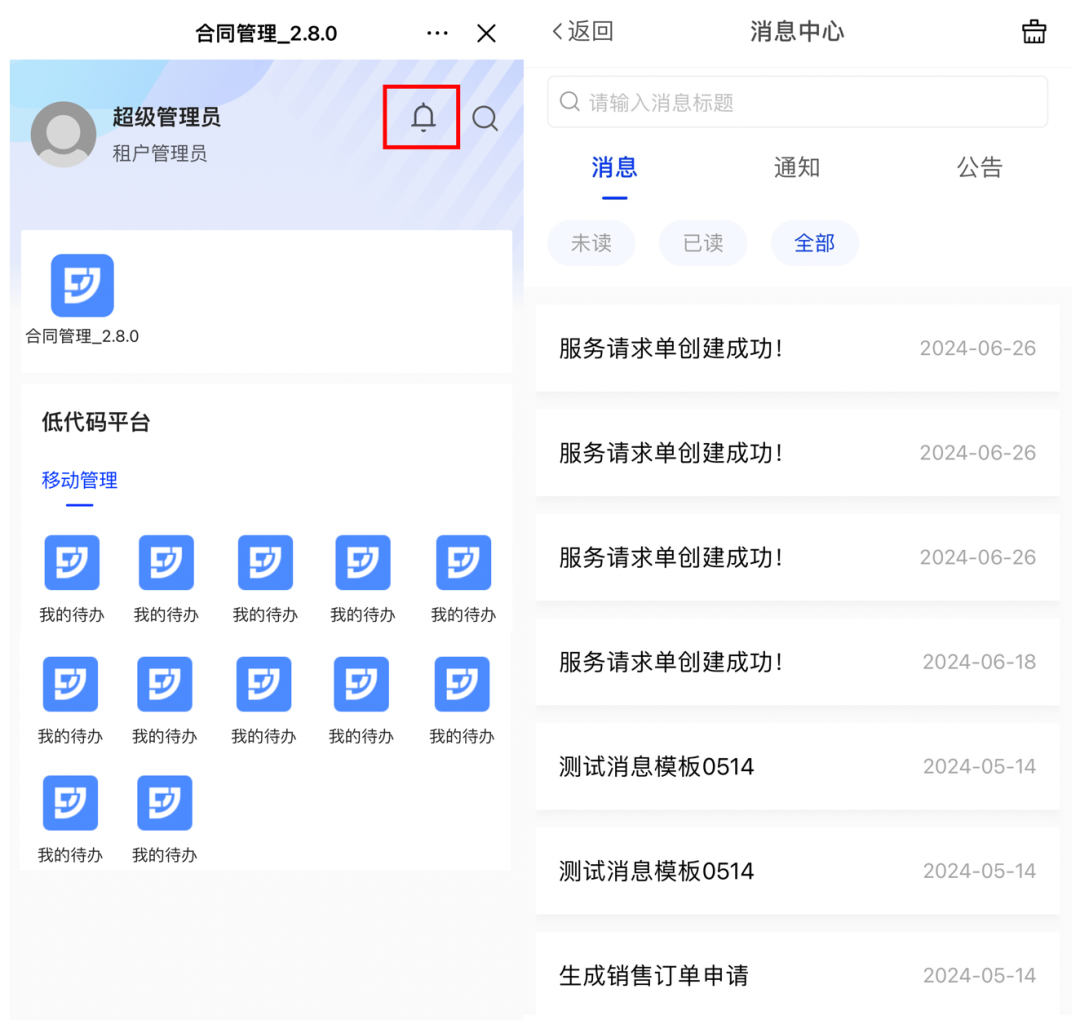Tap the 超级管理员 profile avatar

pyautogui.click(x=64, y=134)
